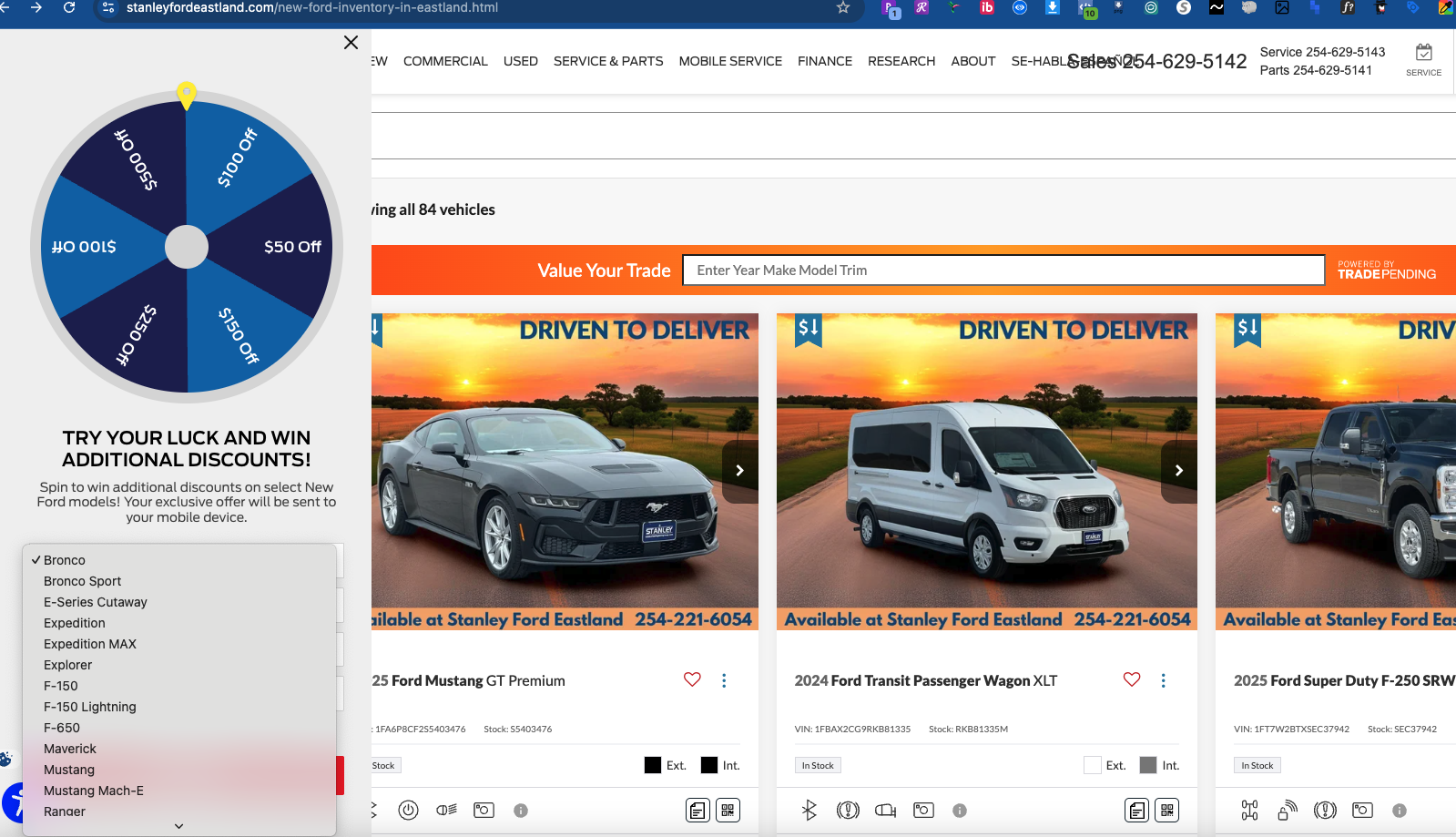Screen dimensions: 1456x837
Task: Open the Research menu
Action: (901, 61)
